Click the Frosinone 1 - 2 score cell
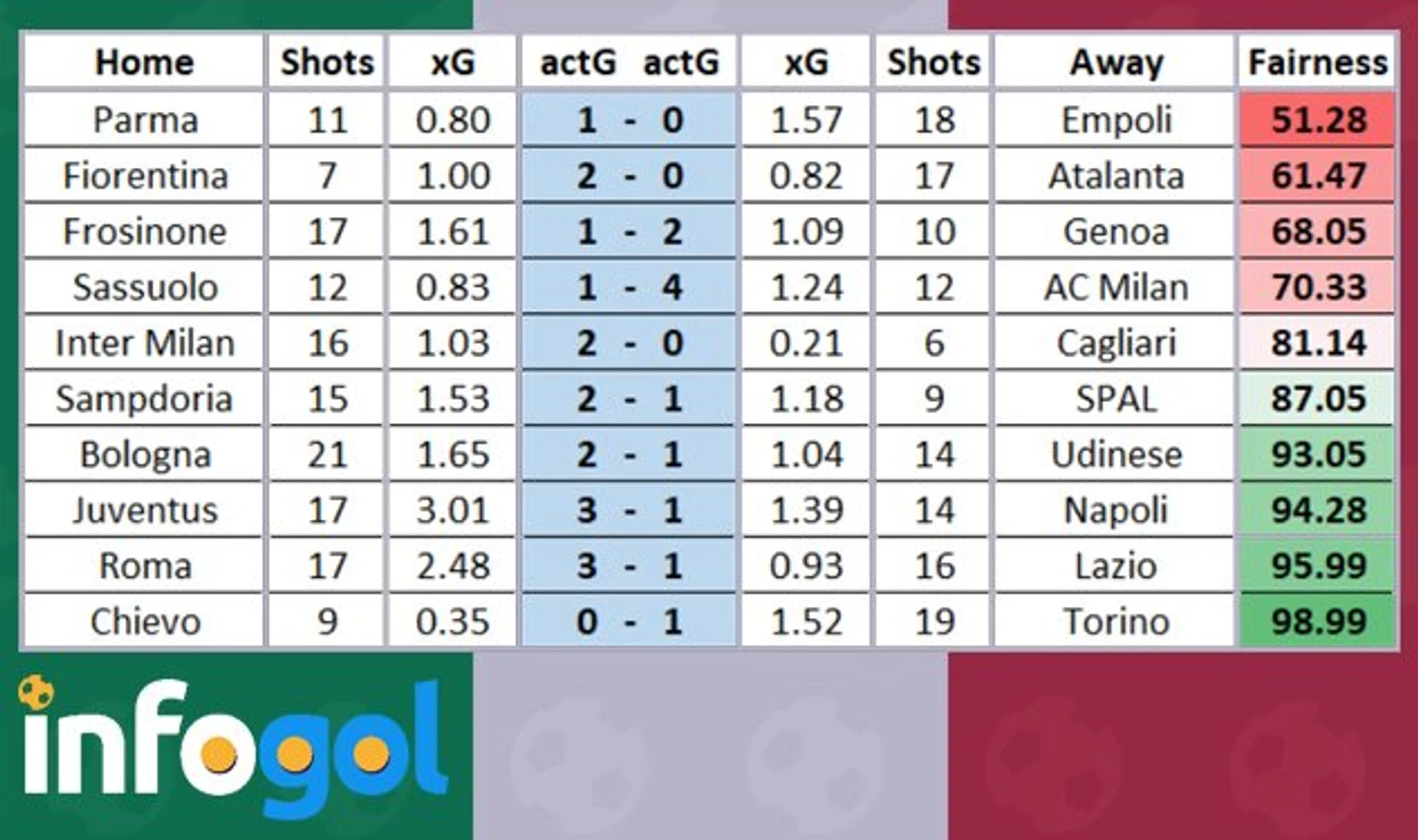Screen dimensions: 1418x840 click(628, 231)
